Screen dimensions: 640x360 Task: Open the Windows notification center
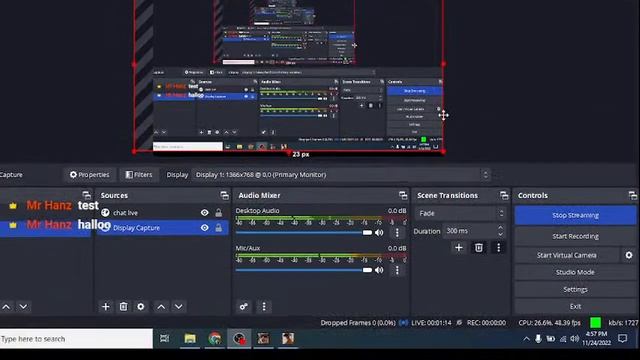(622, 338)
